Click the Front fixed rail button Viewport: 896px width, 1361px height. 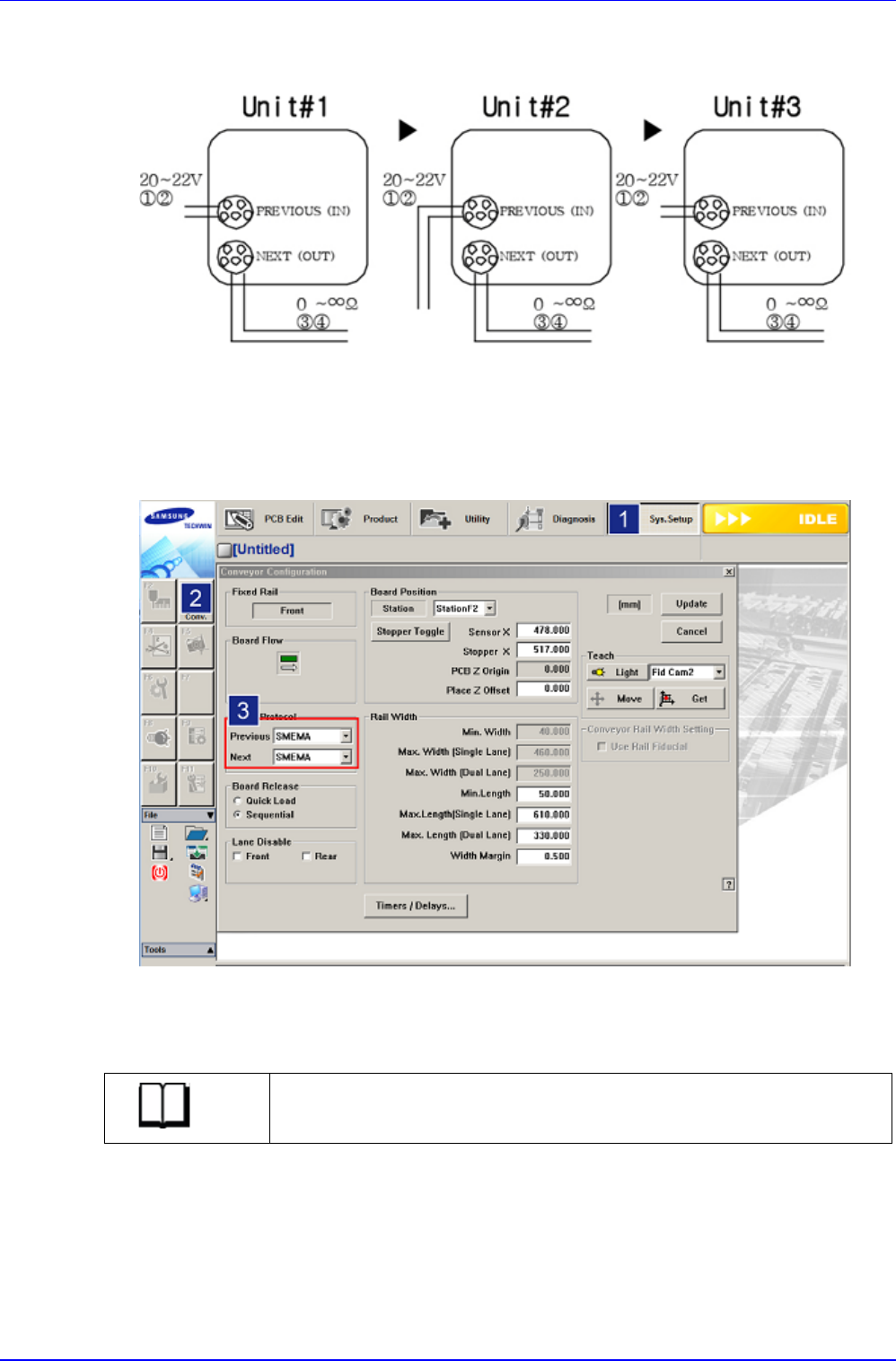pos(292,610)
